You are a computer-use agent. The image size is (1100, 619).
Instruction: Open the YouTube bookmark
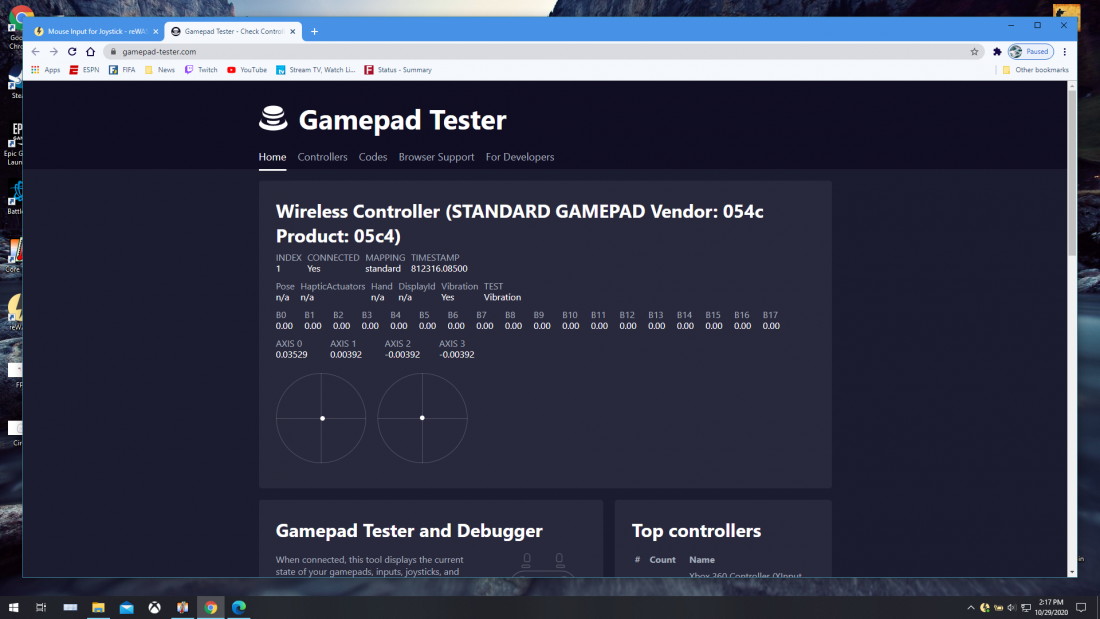[247, 70]
